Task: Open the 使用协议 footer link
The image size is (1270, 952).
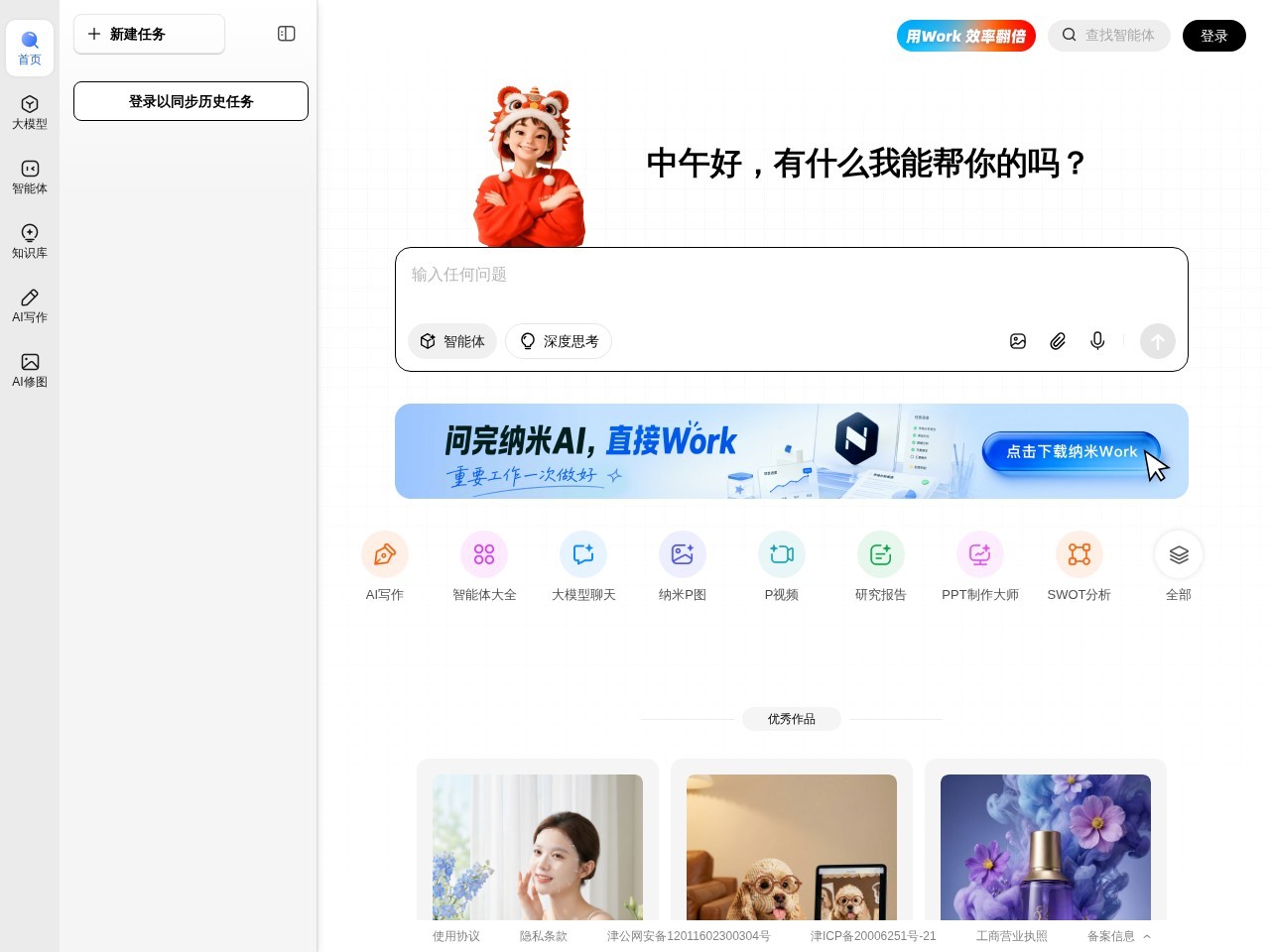Action: click(x=456, y=936)
